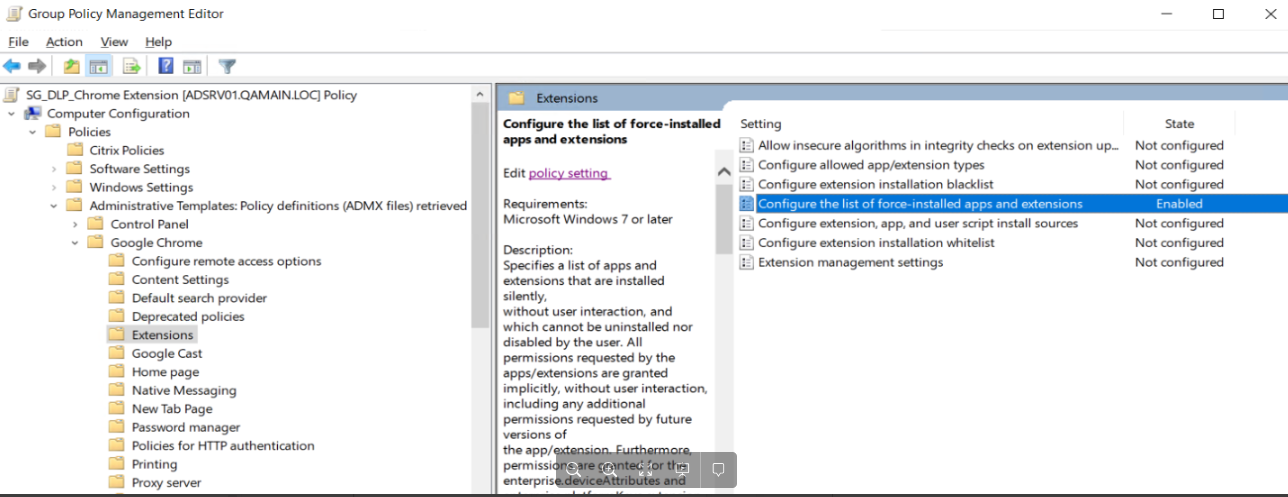
Task: Select the Default search provider folder
Action: [x=199, y=298]
